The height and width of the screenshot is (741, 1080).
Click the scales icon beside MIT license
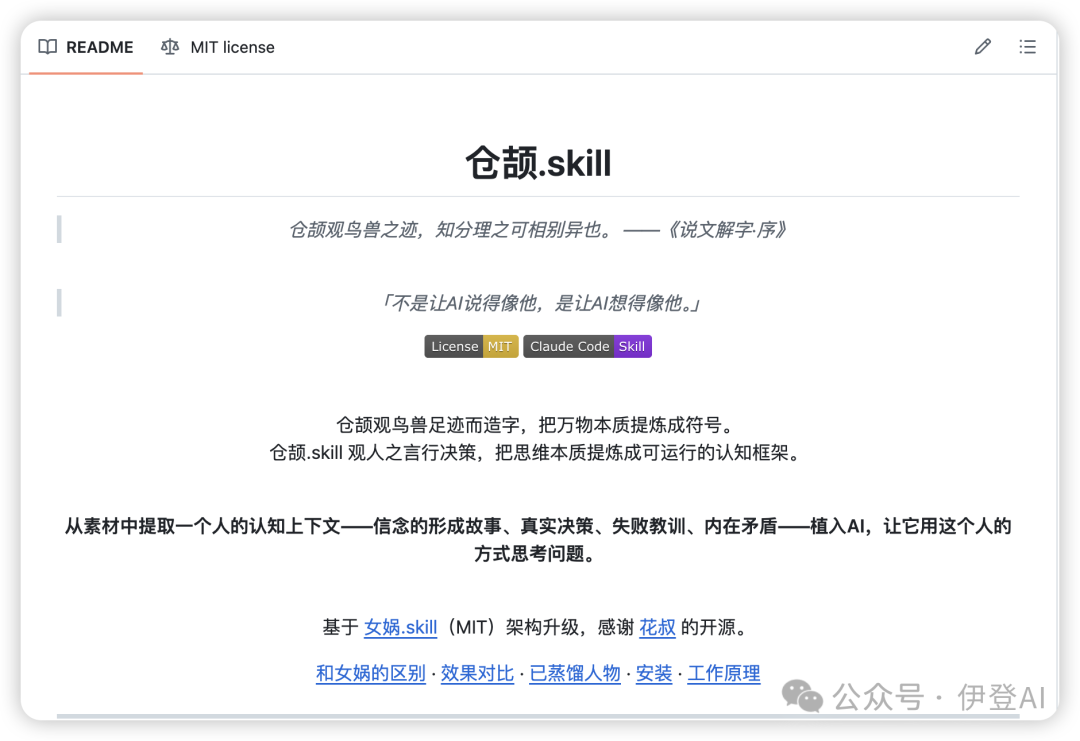pos(169,47)
